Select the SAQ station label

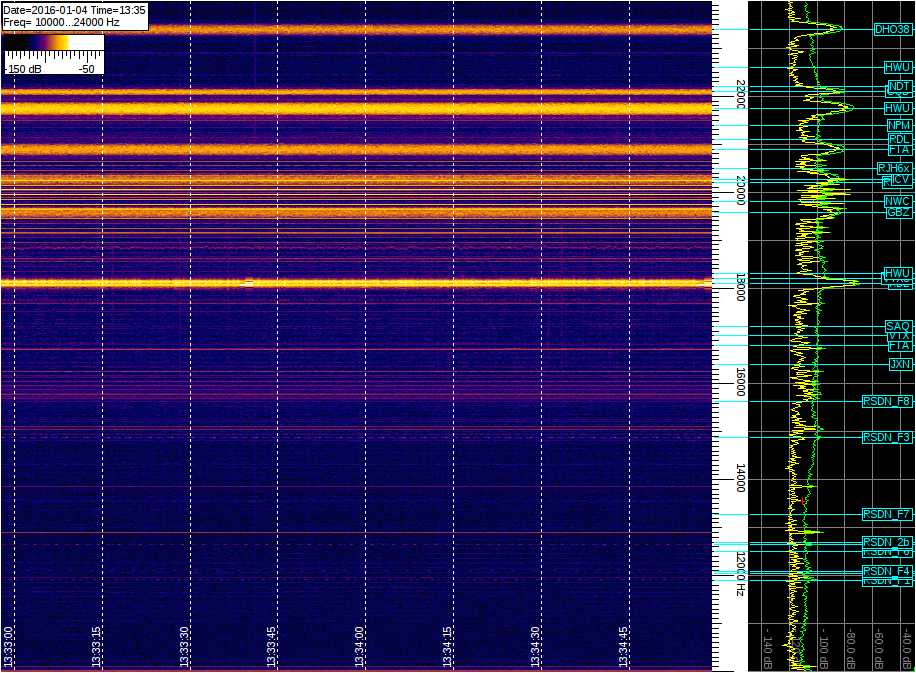[898, 326]
